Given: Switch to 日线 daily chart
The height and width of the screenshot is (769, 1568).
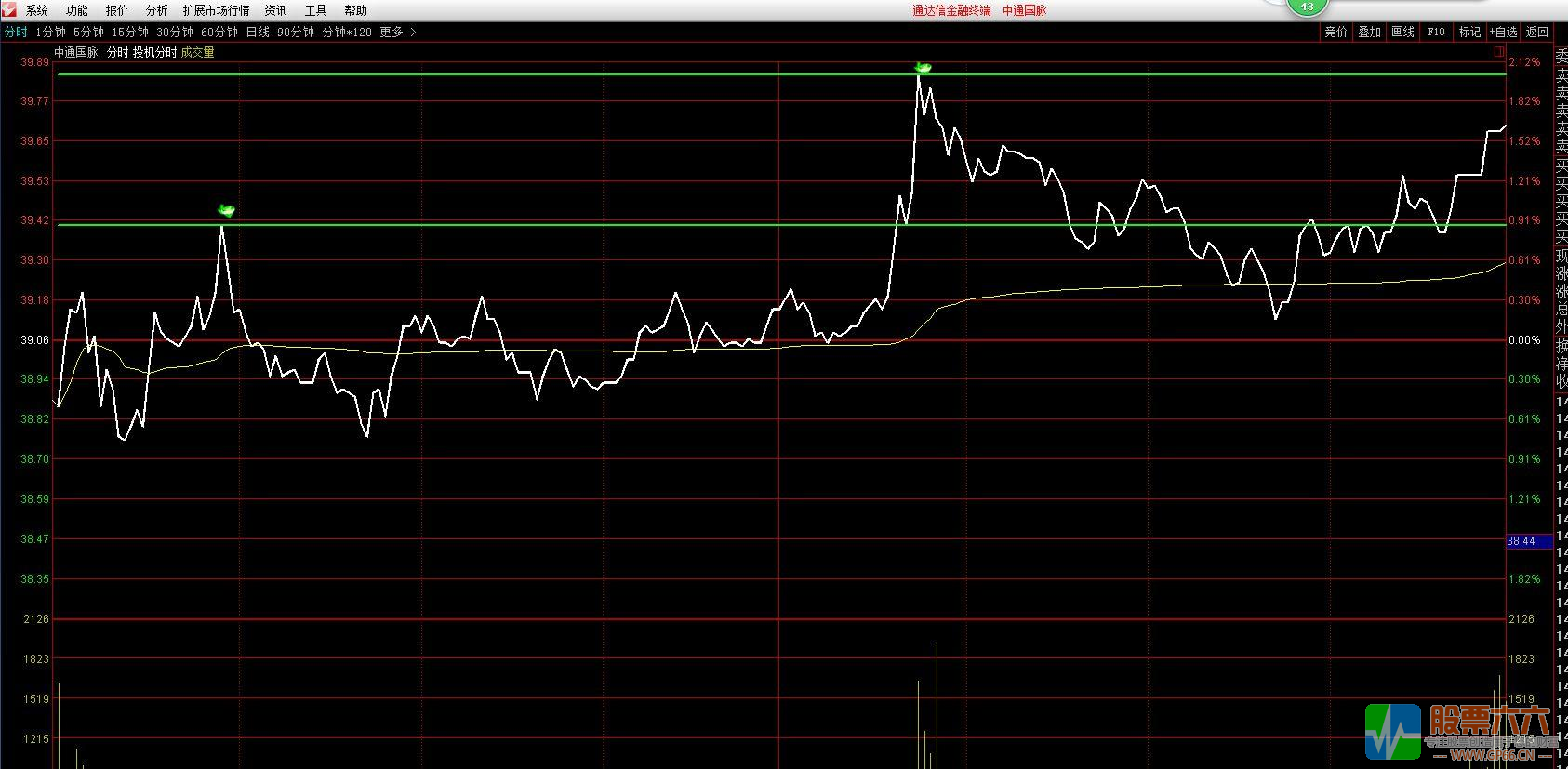Looking at the screenshot, I should 258,32.
